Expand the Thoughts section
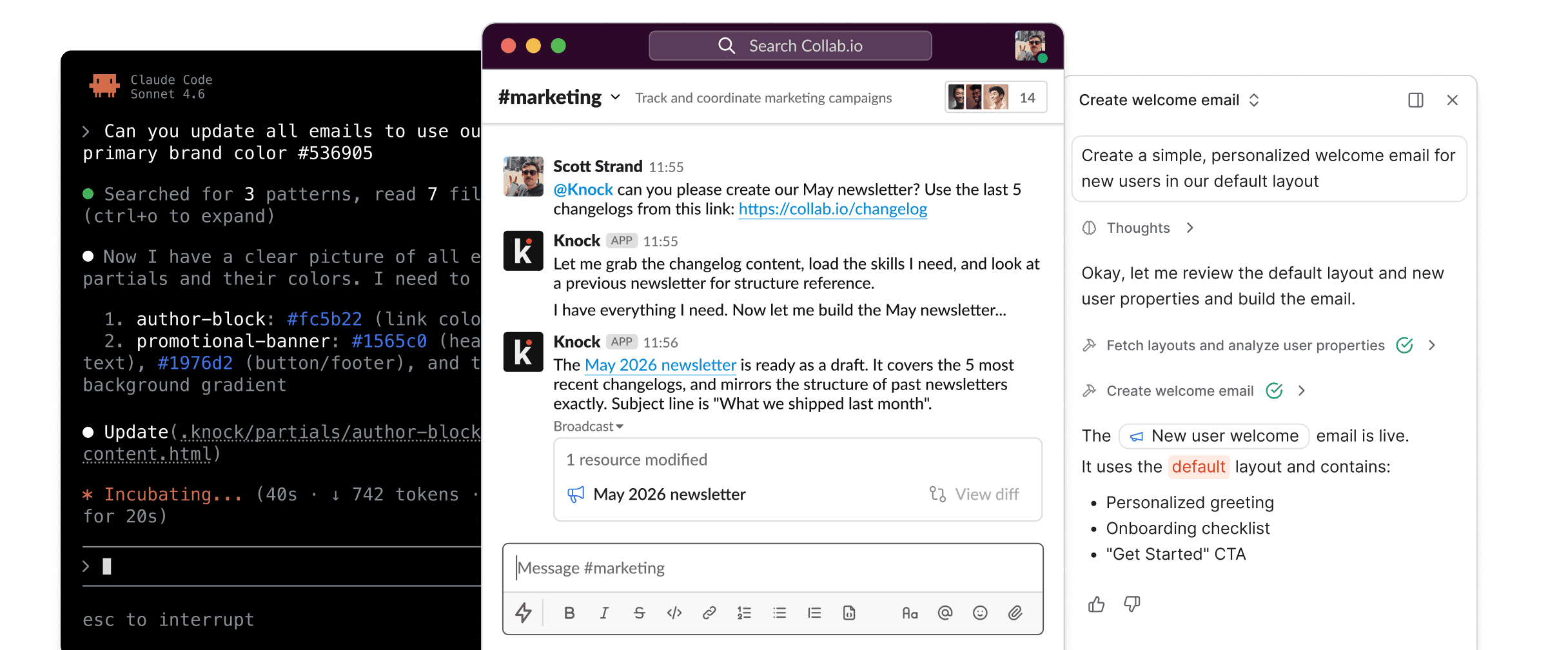This screenshot has height=650, width=1568. pyautogui.click(x=1138, y=228)
